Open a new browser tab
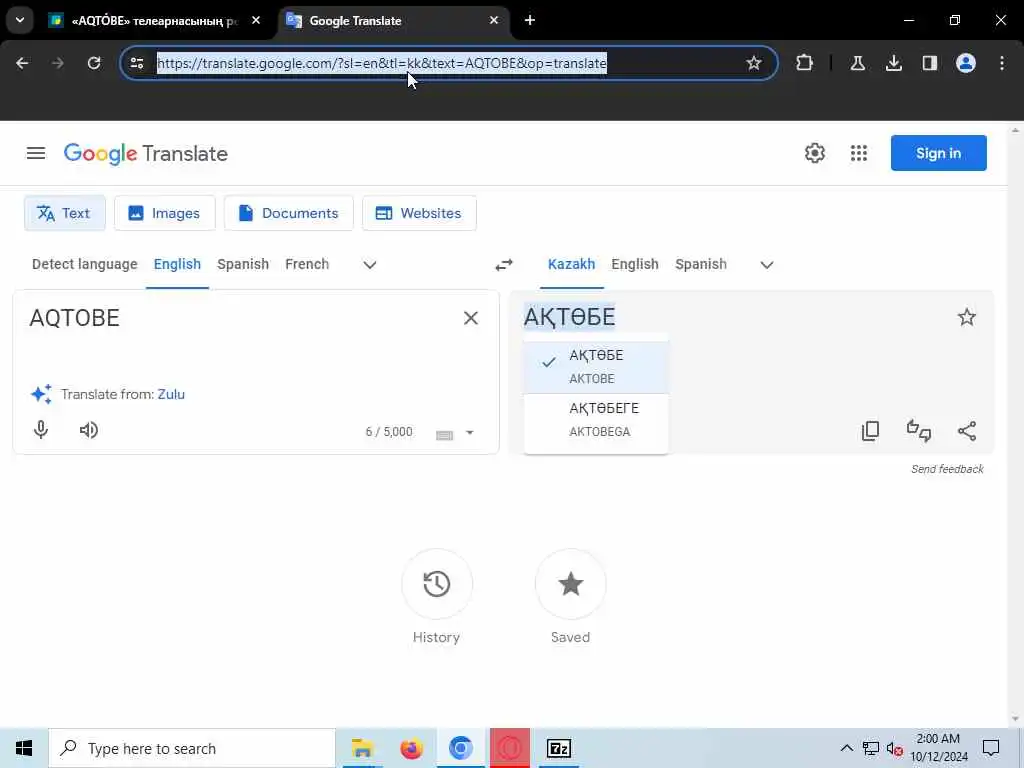This screenshot has height=768, width=1024. [x=530, y=20]
